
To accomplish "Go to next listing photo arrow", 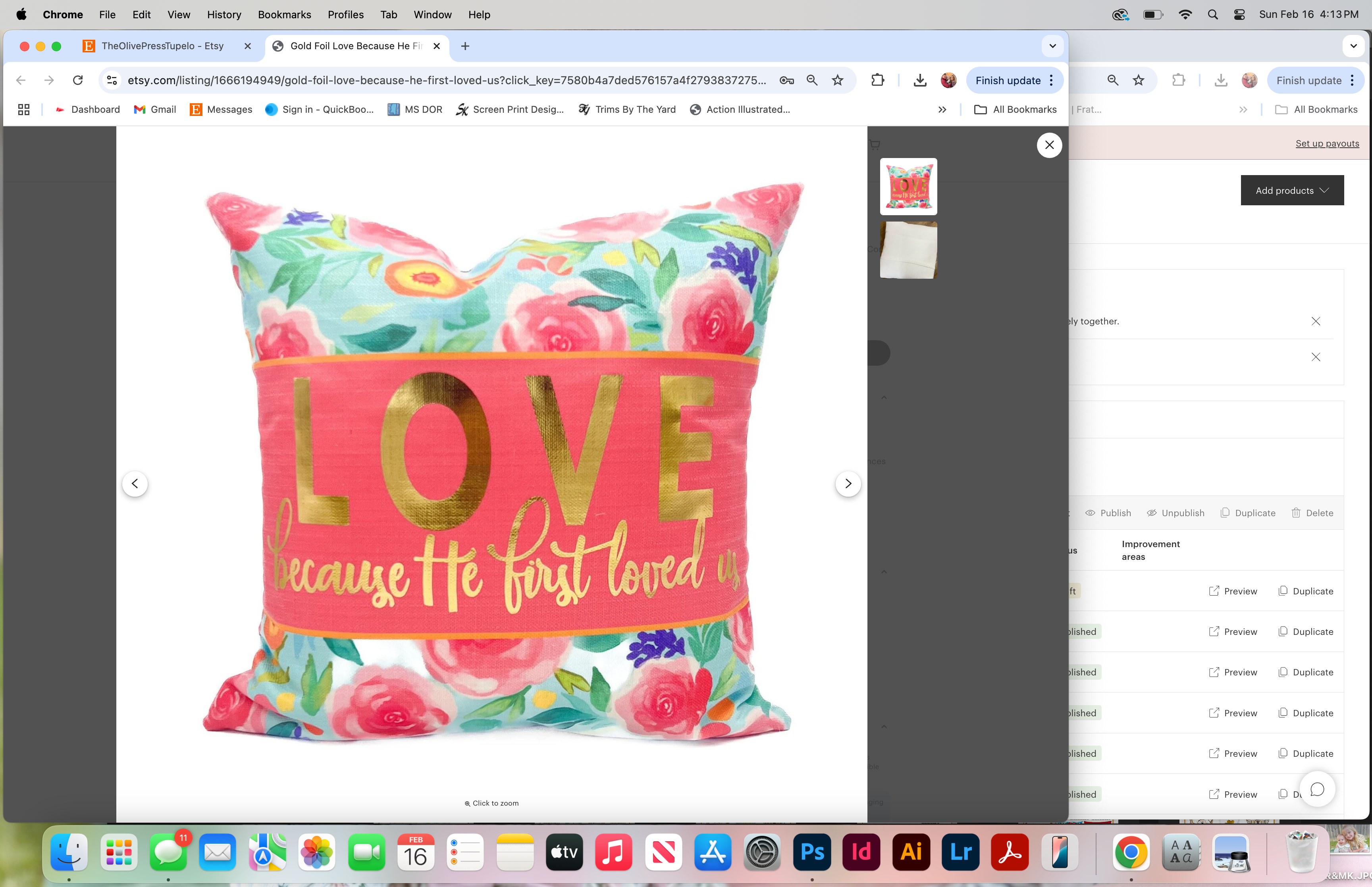I will (x=848, y=483).
